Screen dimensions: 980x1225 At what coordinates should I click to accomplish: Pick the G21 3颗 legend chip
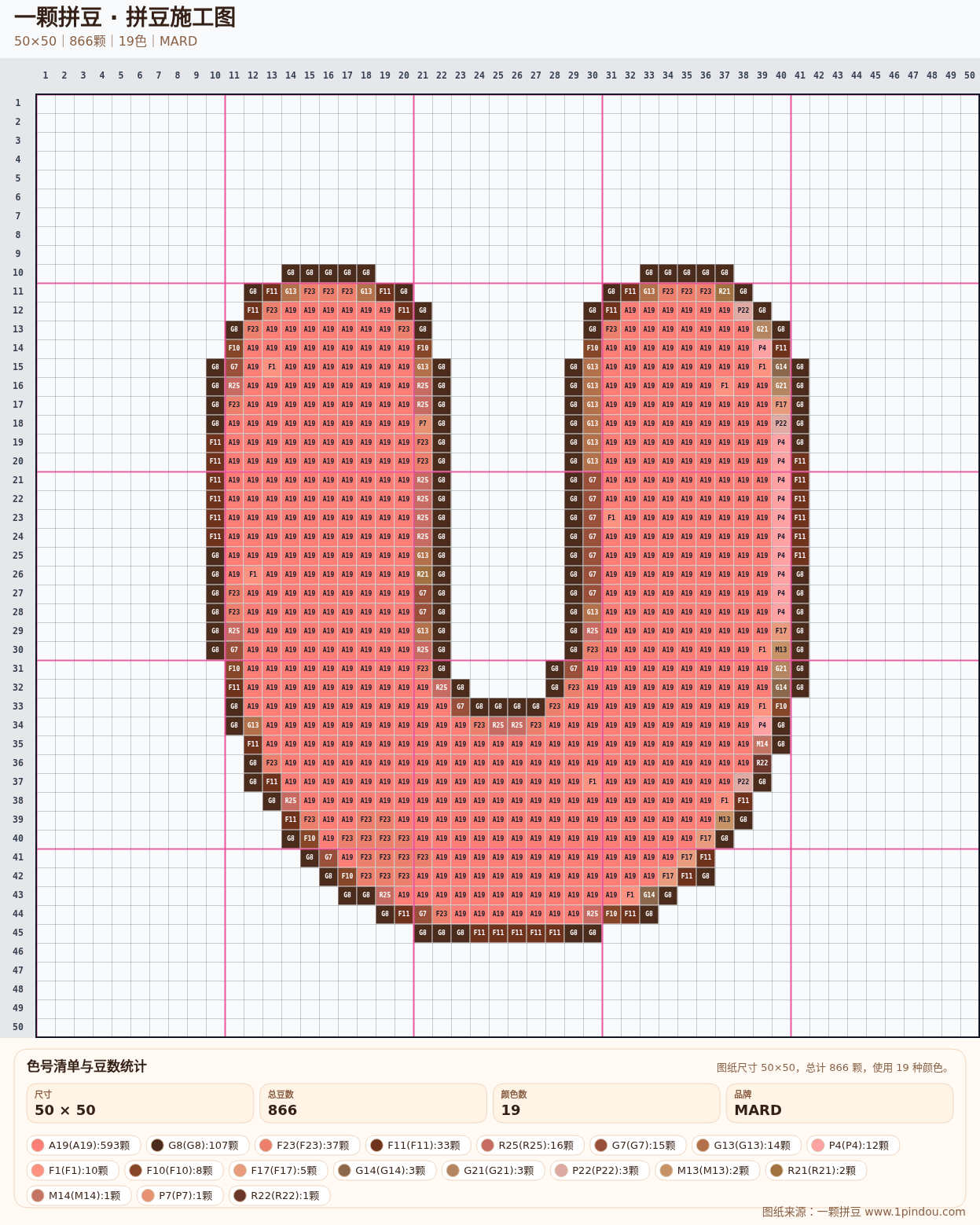[x=493, y=1170]
